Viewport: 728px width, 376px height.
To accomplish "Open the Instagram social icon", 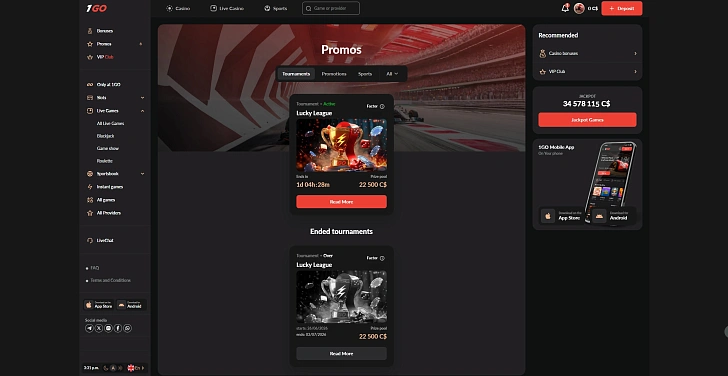I will [108, 328].
